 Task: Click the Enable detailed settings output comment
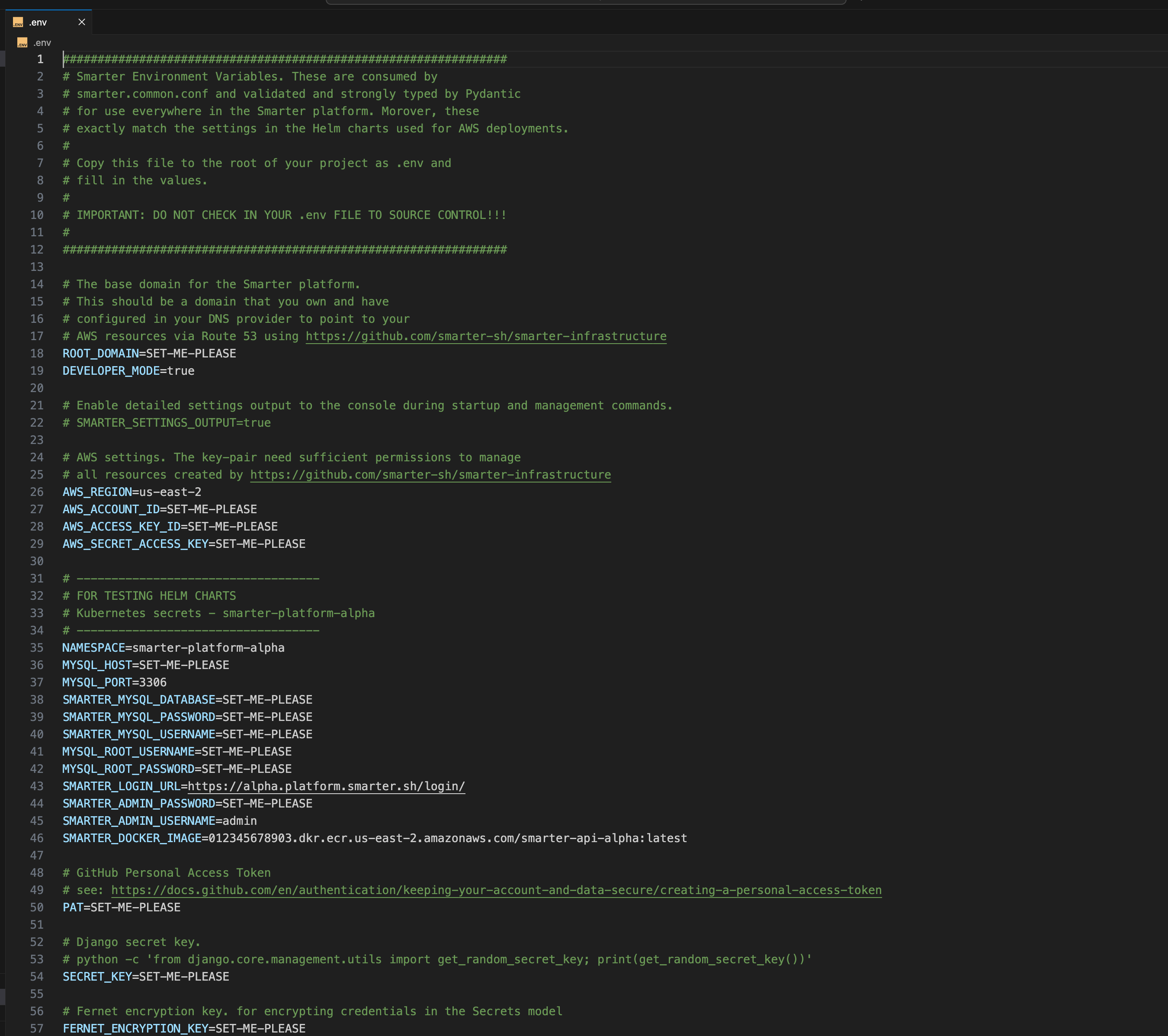coord(368,405)
